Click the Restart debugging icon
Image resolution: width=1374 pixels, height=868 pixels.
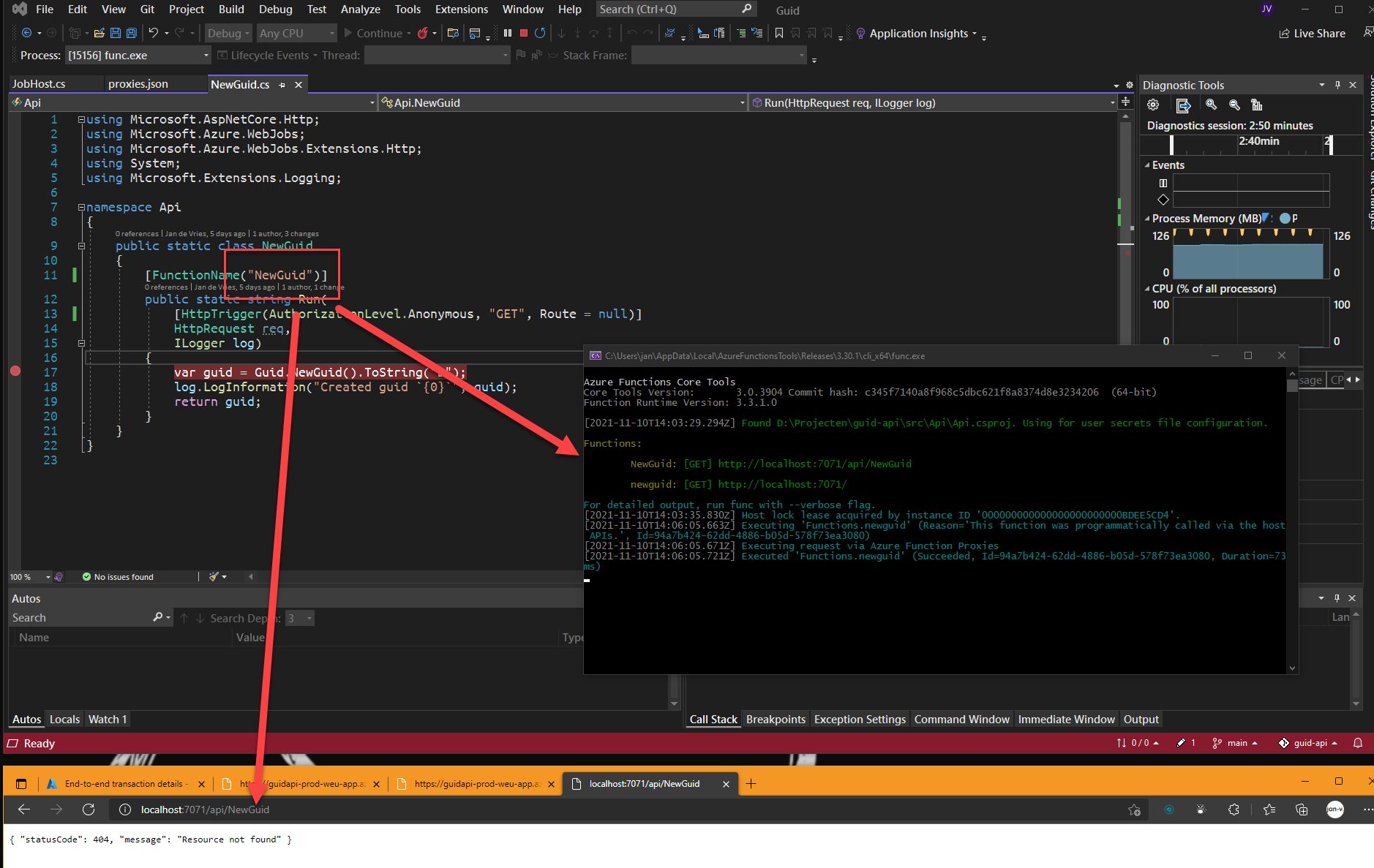click(541, 33)
